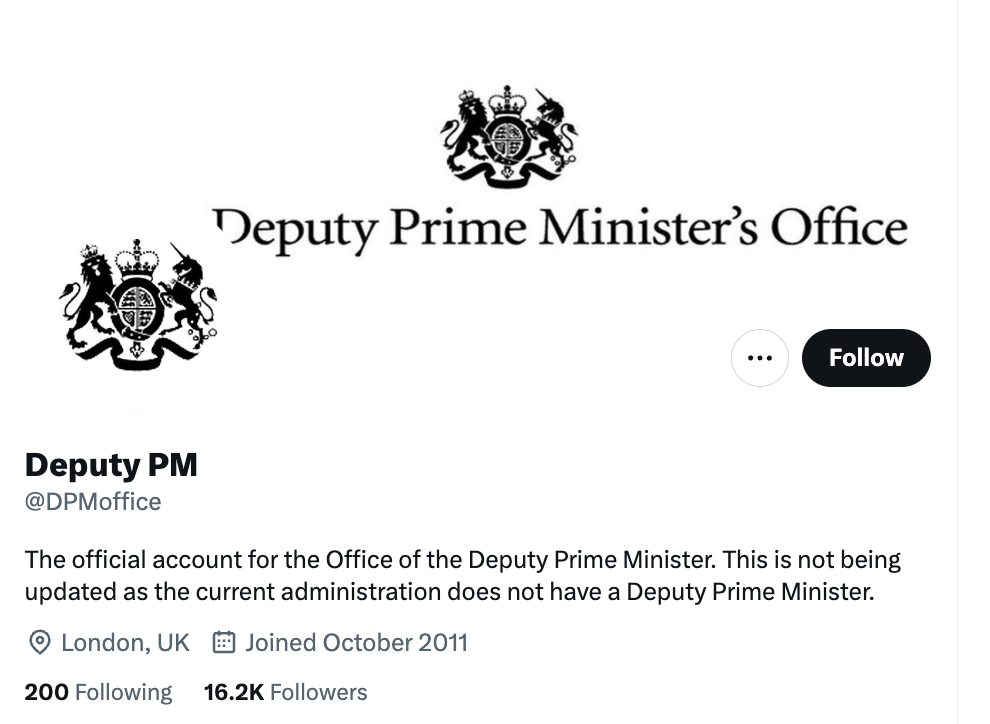
Task: Click the Follow button
Action: [866, 358]
